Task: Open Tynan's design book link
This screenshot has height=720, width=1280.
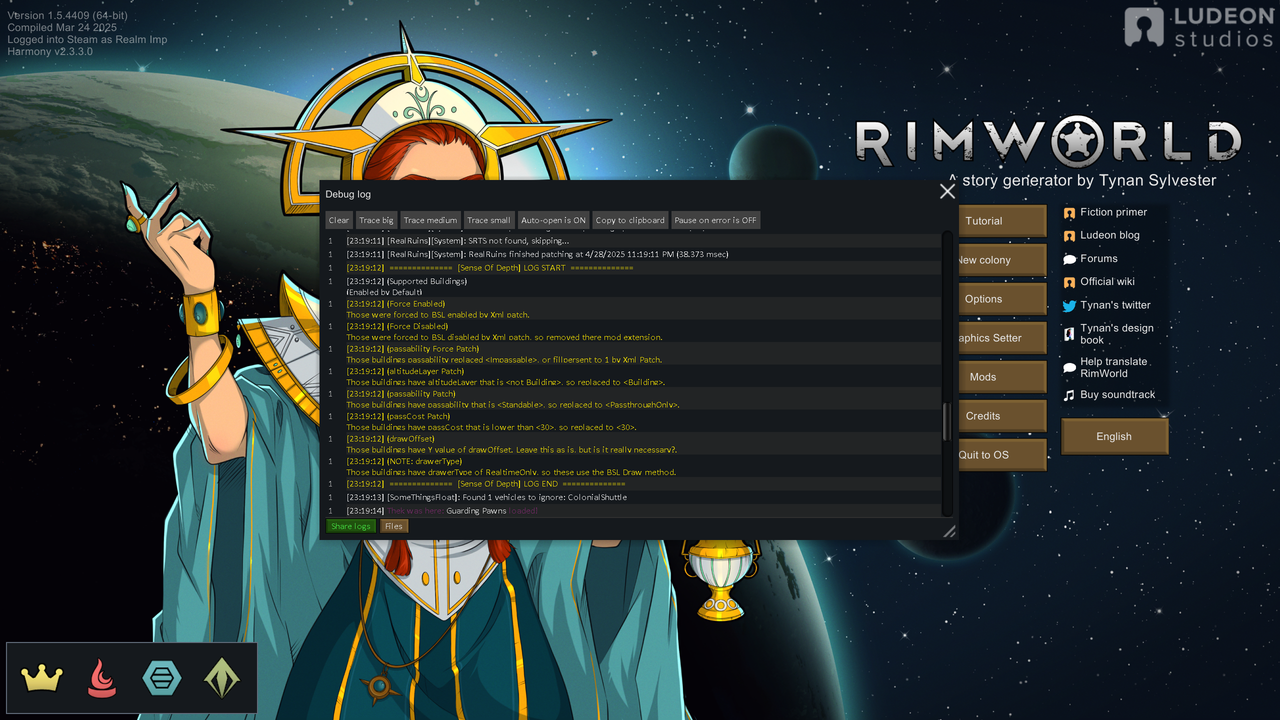Action: pyautogui.click(x=1117, y=334)
